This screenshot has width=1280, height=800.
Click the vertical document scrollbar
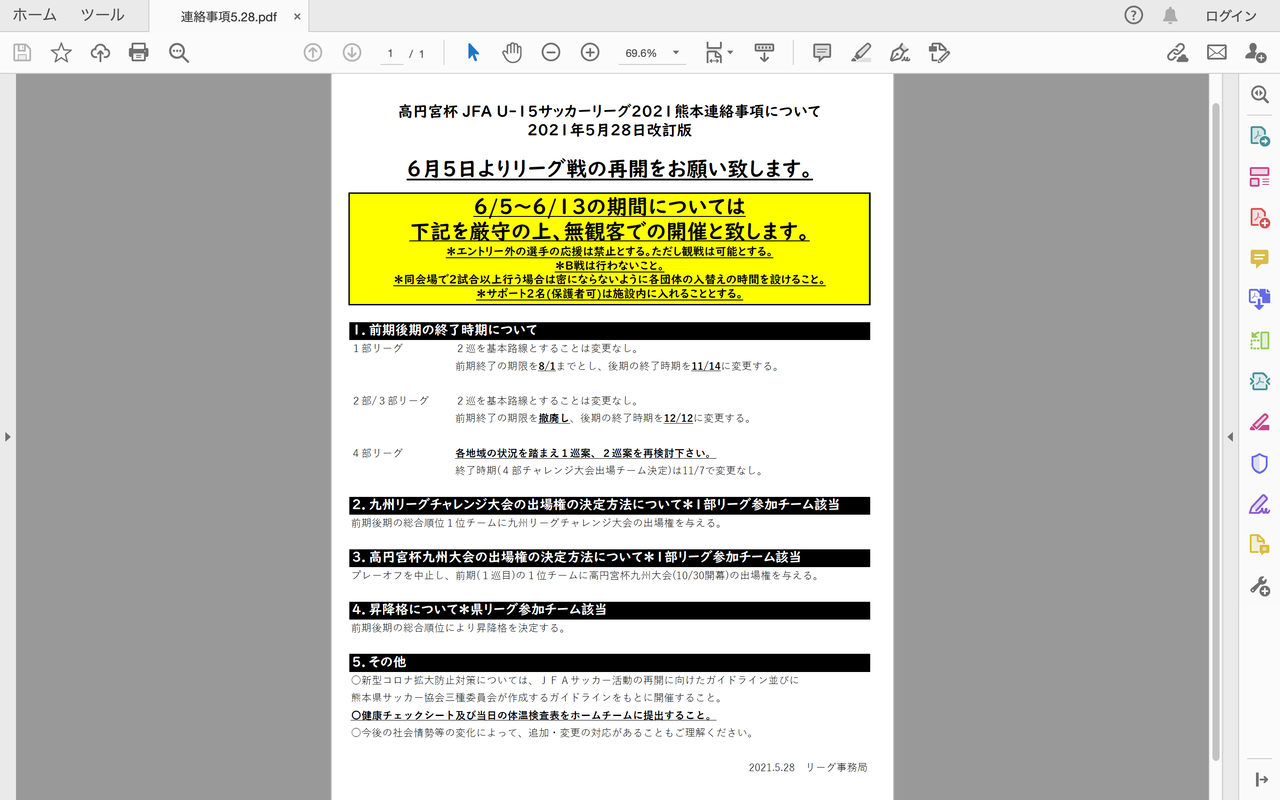[1216, 432]
